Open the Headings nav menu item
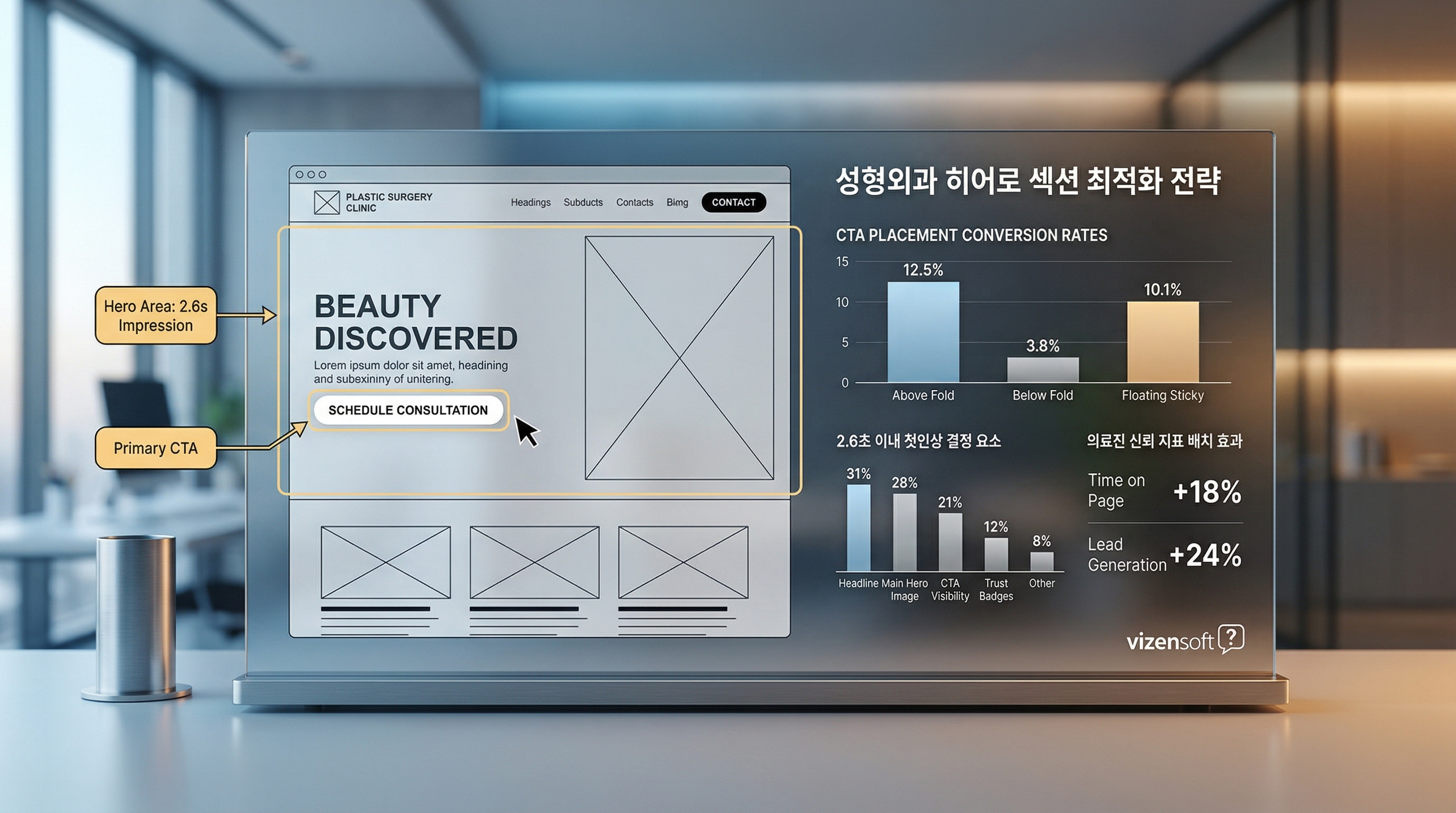The width and height of the screenshot is (1456, 813). pos(530,202)
